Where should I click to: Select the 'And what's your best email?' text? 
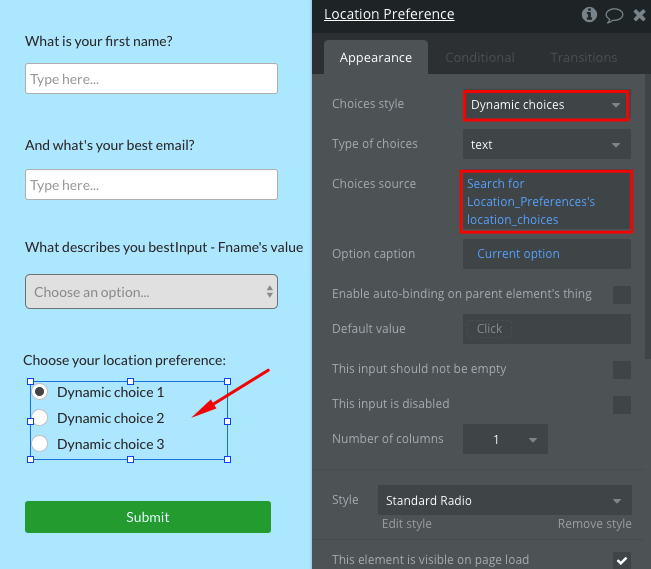pyautogui.click(x=110, y=145)
